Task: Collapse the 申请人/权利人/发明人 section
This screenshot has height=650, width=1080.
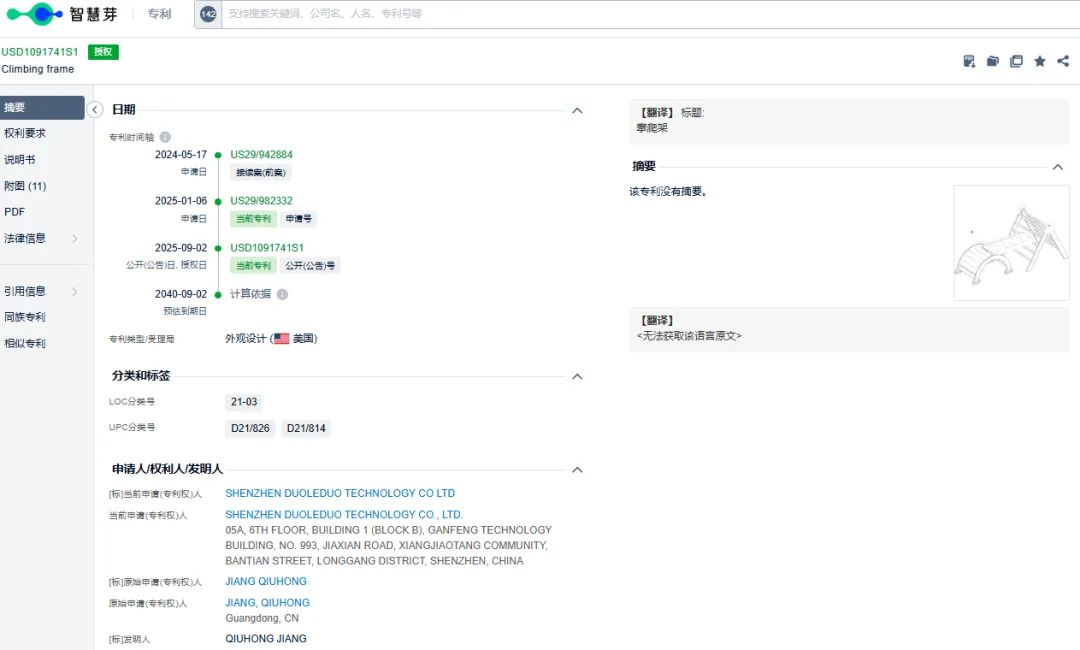Action: (x=577, y=470)
